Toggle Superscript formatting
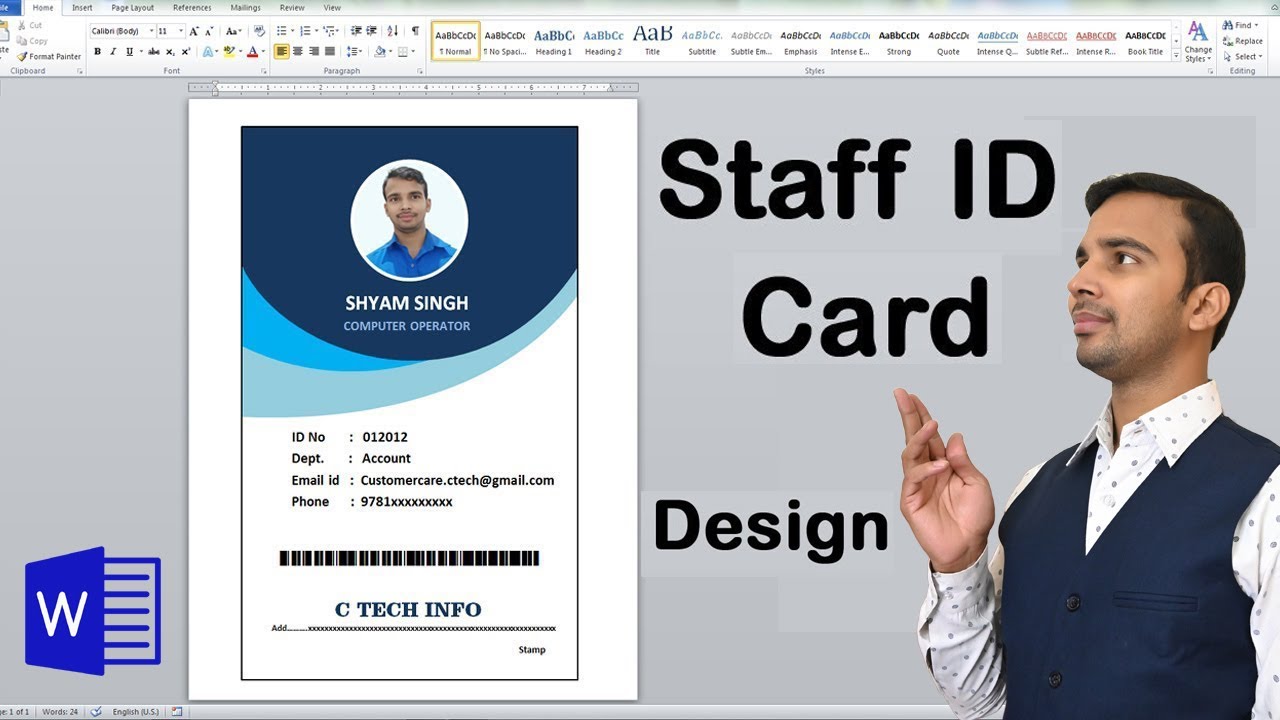This screenshot has width=1280, height=720. pyautogui.click(x=186, y=51)
